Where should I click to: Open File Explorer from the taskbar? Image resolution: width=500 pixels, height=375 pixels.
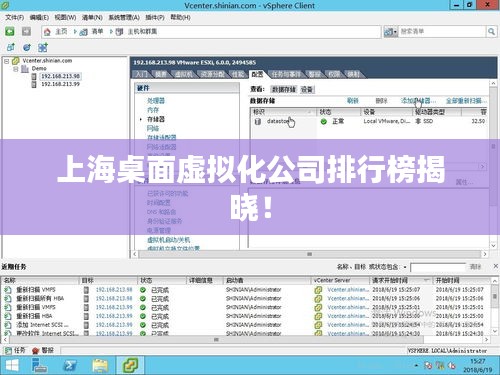(100, 366)
